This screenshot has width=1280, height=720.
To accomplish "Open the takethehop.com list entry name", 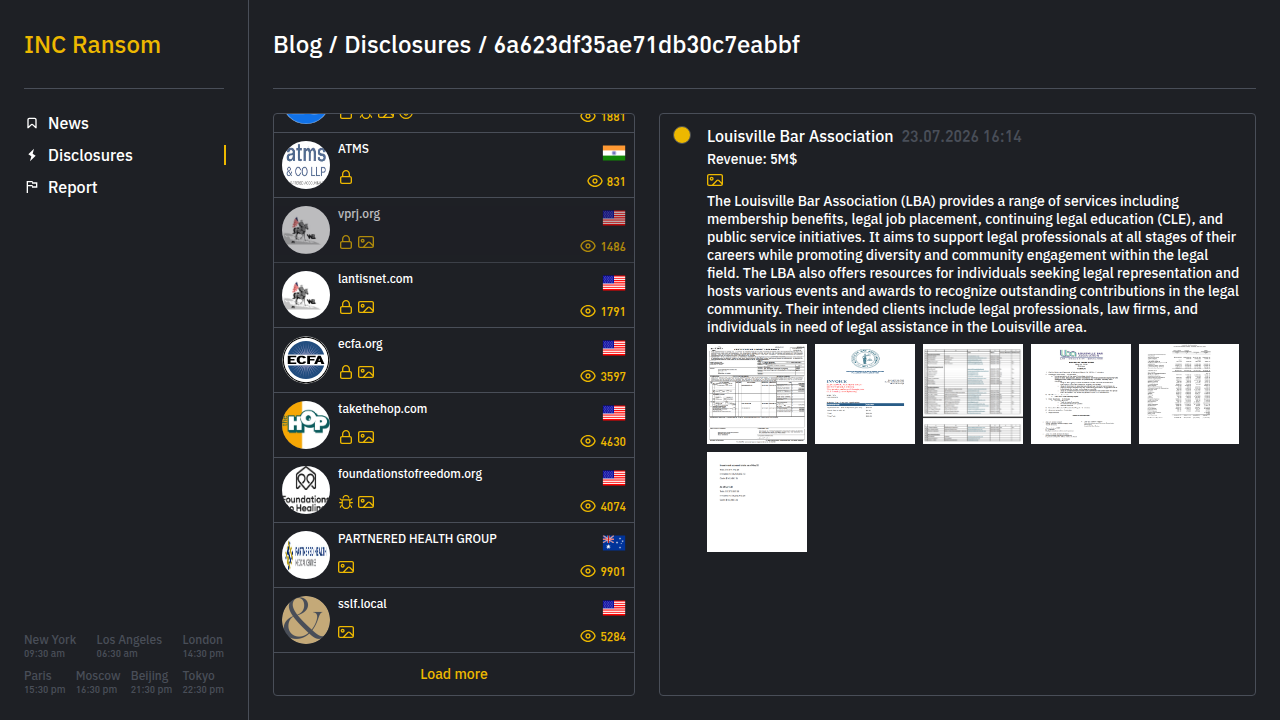I will 382,409.
